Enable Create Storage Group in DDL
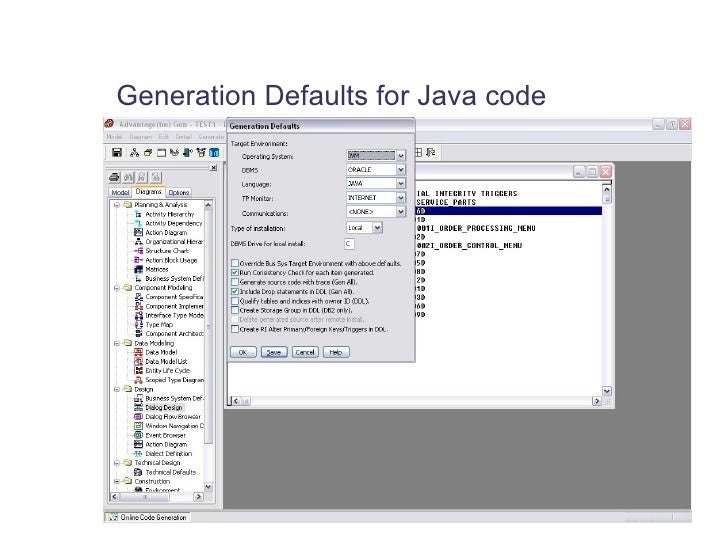This screenshot has width=728, height=546. tap(235, 310)
